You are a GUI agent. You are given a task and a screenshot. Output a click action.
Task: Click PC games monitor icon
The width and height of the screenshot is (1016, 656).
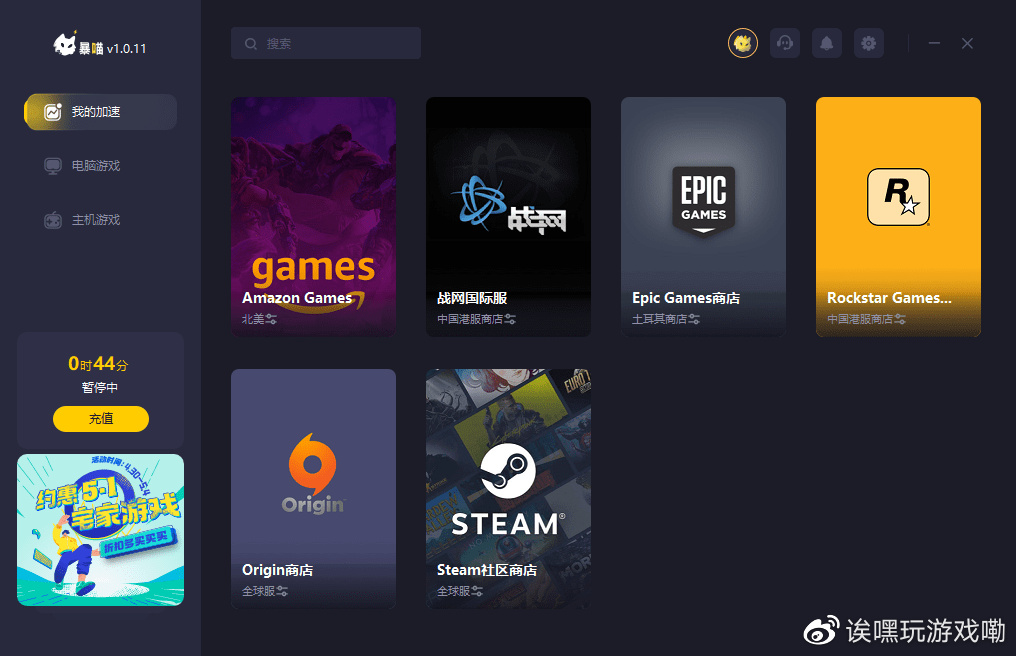pyautogui.click(x=52, y=166)
